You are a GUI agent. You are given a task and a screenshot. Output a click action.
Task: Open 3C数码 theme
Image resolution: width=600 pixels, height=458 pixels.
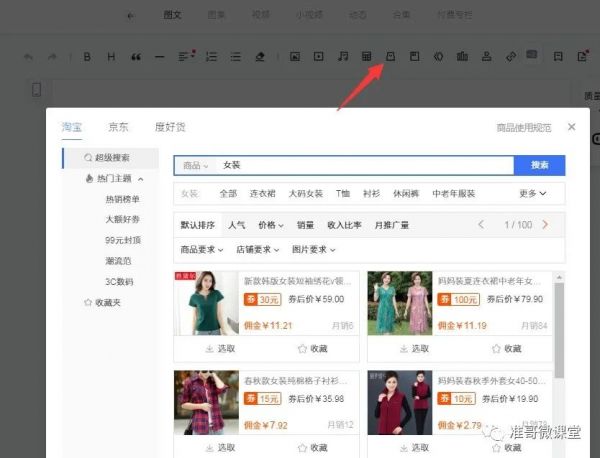pos(119,282)
